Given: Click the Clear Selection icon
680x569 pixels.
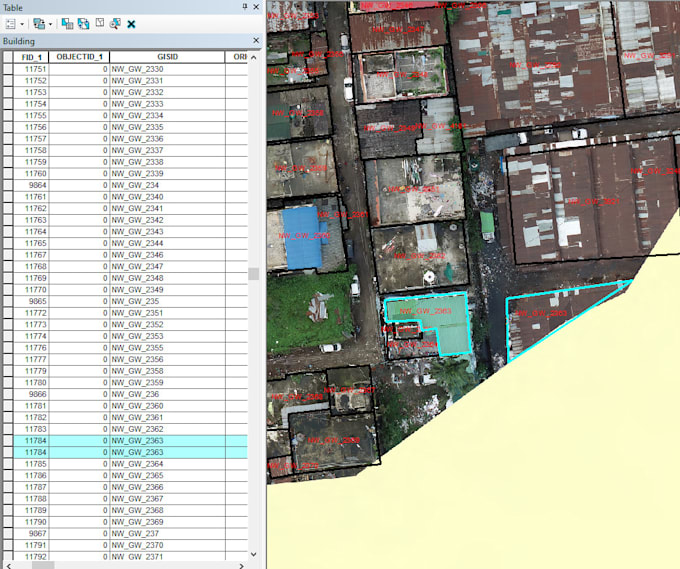Looking at the screenshot, I should pos(100,23).
